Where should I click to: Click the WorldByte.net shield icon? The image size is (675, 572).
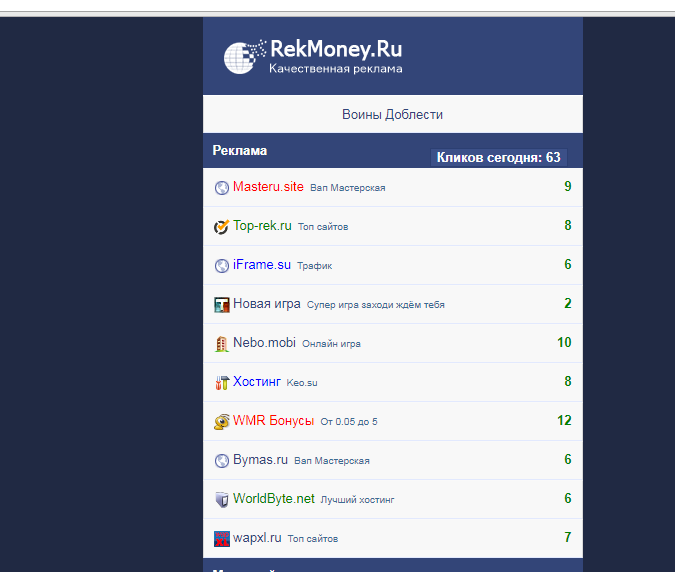[222, 500]
